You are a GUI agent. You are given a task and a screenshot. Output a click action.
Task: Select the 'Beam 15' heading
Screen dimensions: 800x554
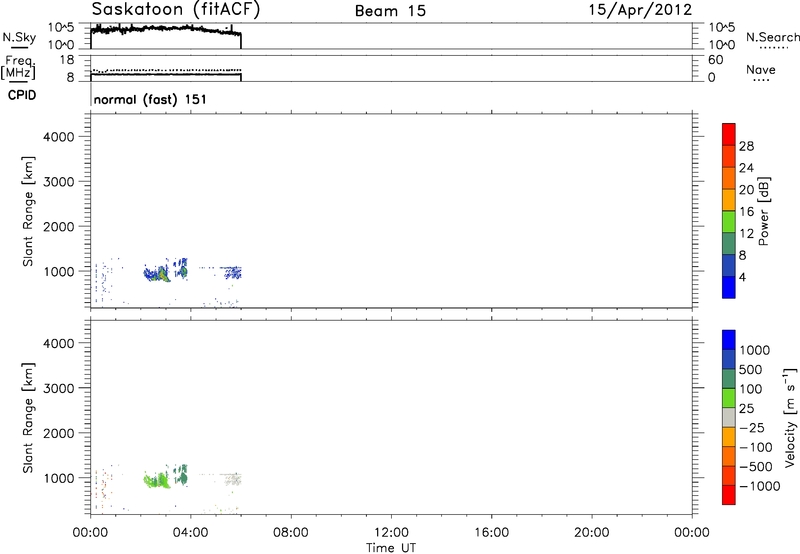390,11
